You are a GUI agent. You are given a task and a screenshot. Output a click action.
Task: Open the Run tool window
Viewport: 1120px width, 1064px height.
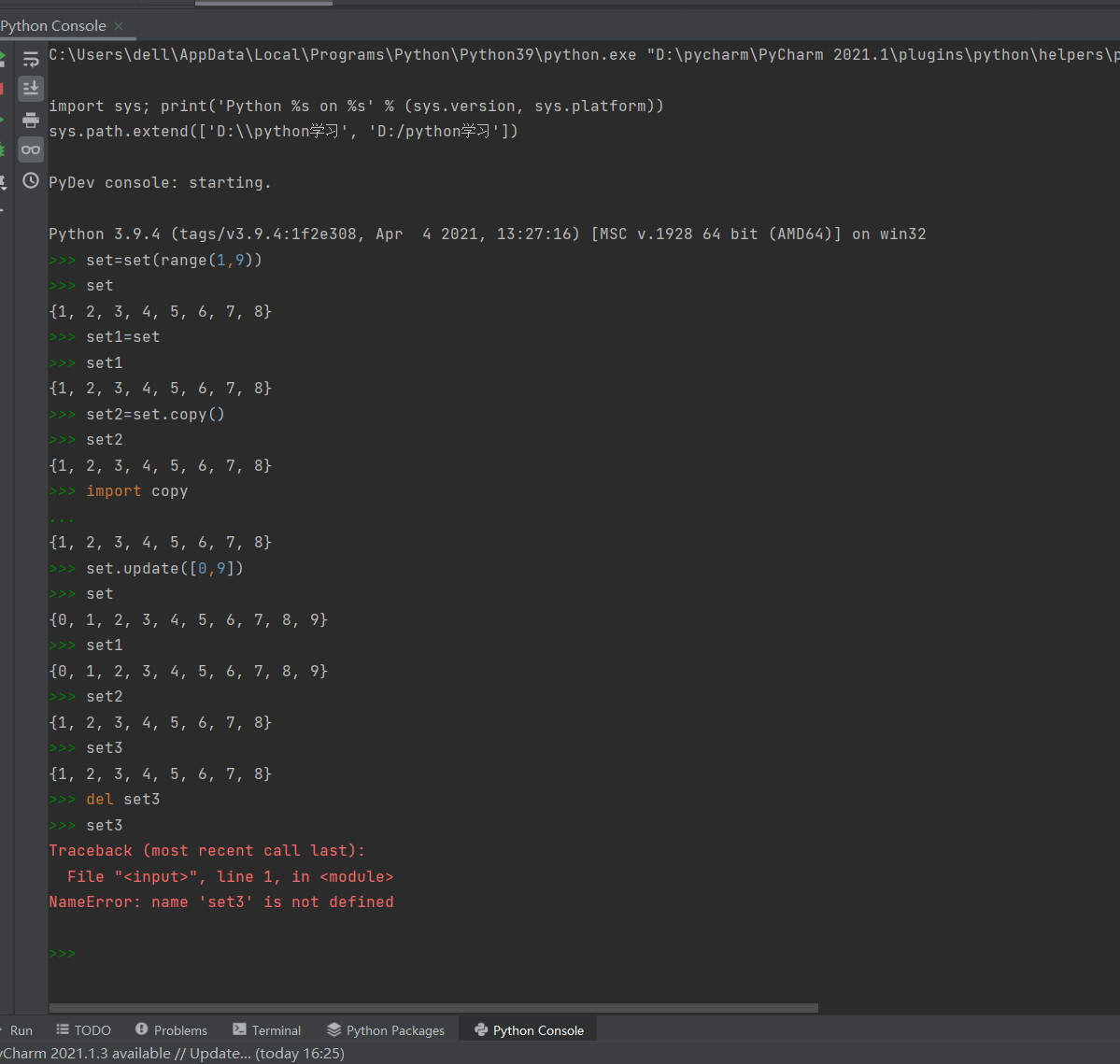pyautogui.click(x=19, y=1030)
